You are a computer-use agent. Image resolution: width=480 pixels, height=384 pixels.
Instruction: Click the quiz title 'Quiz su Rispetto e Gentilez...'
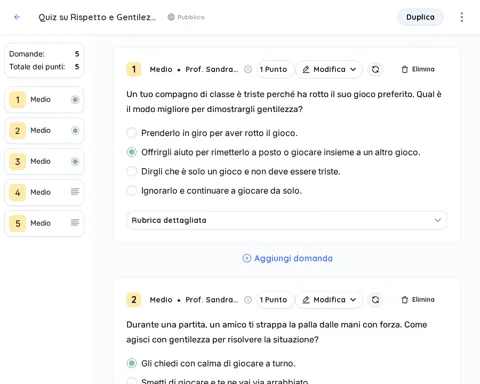[97, 17]
